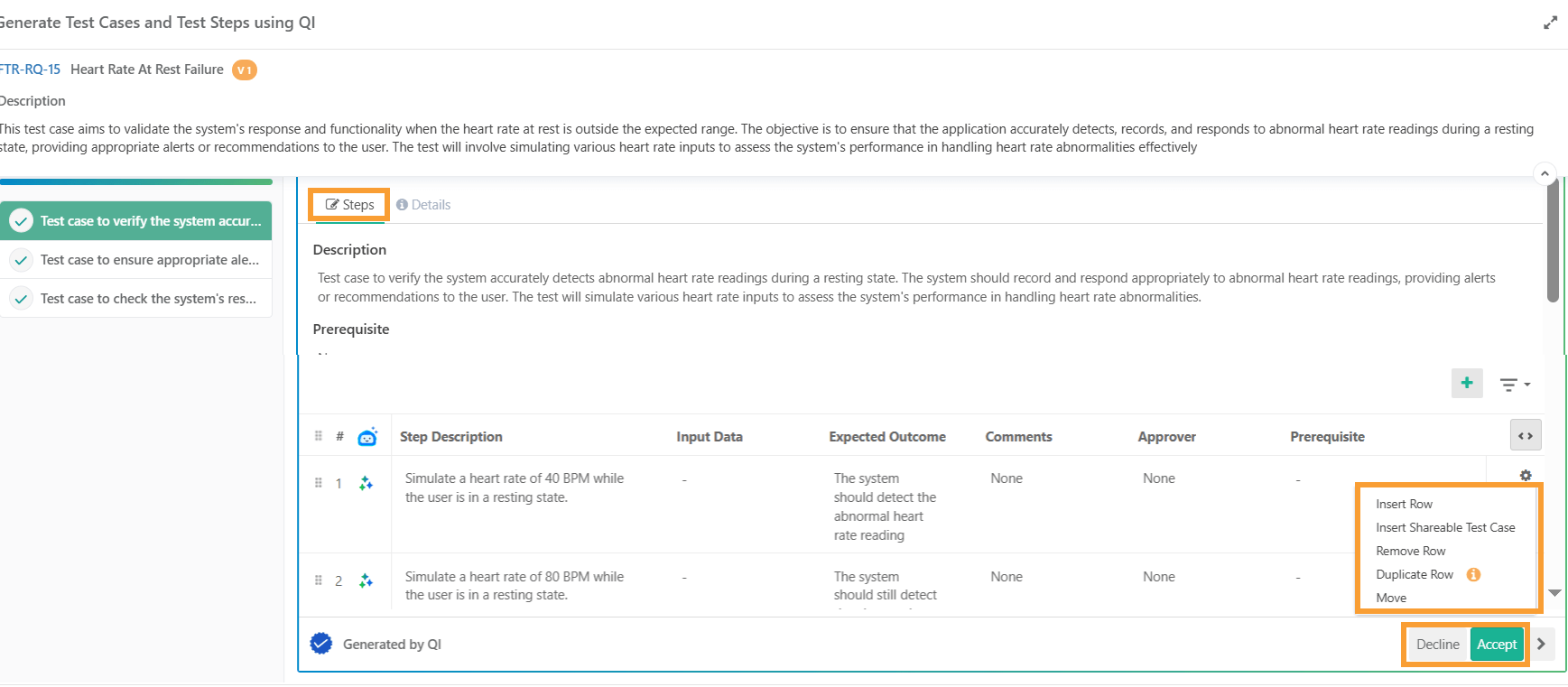This screenshot has width=1568, height=687.
Task: Choose Insert Row from the context menu
Action: (x=1404, y=504)
